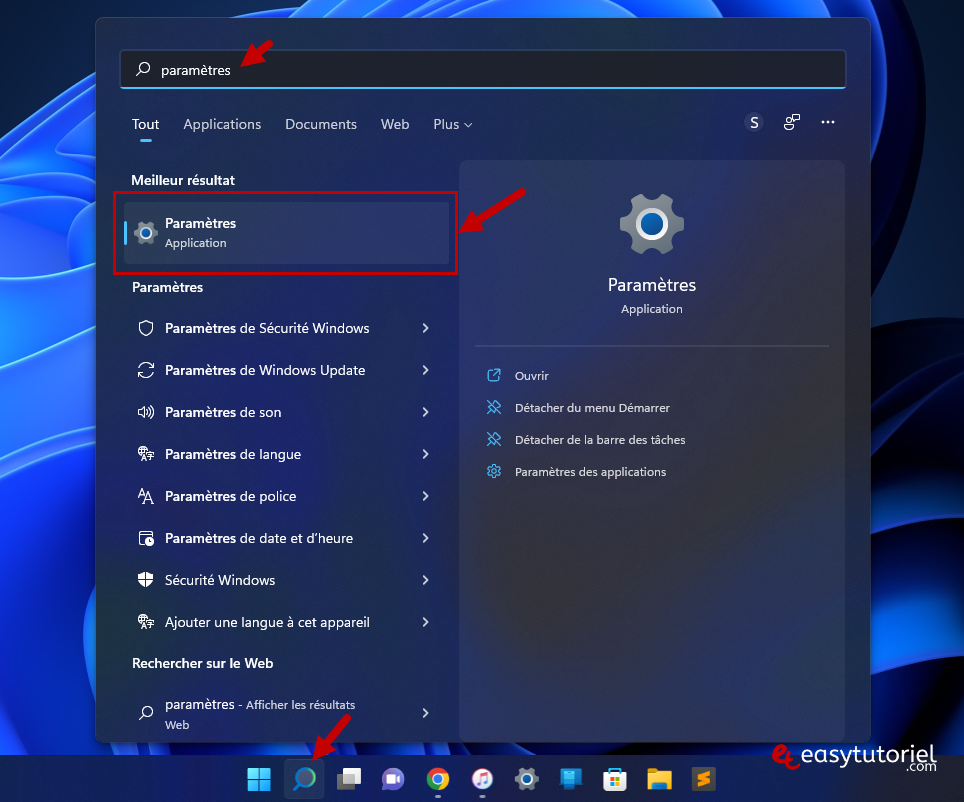Switch to the Web tab
964x802 pixels.
pyautogui.click(x=395, y=124)
